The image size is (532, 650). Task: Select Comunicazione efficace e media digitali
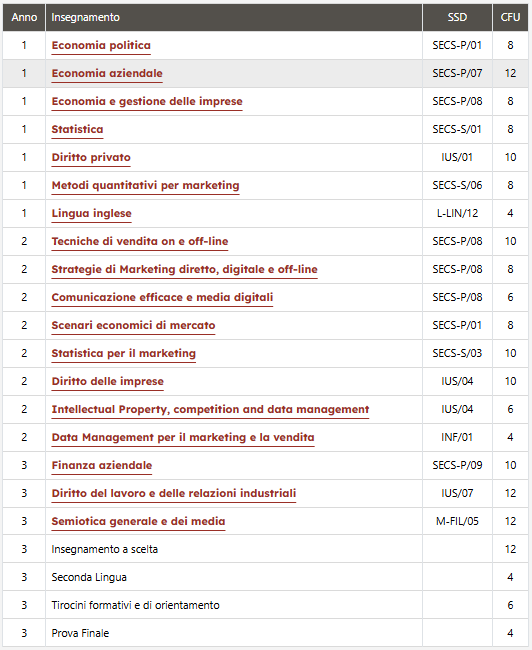[162, 297]
